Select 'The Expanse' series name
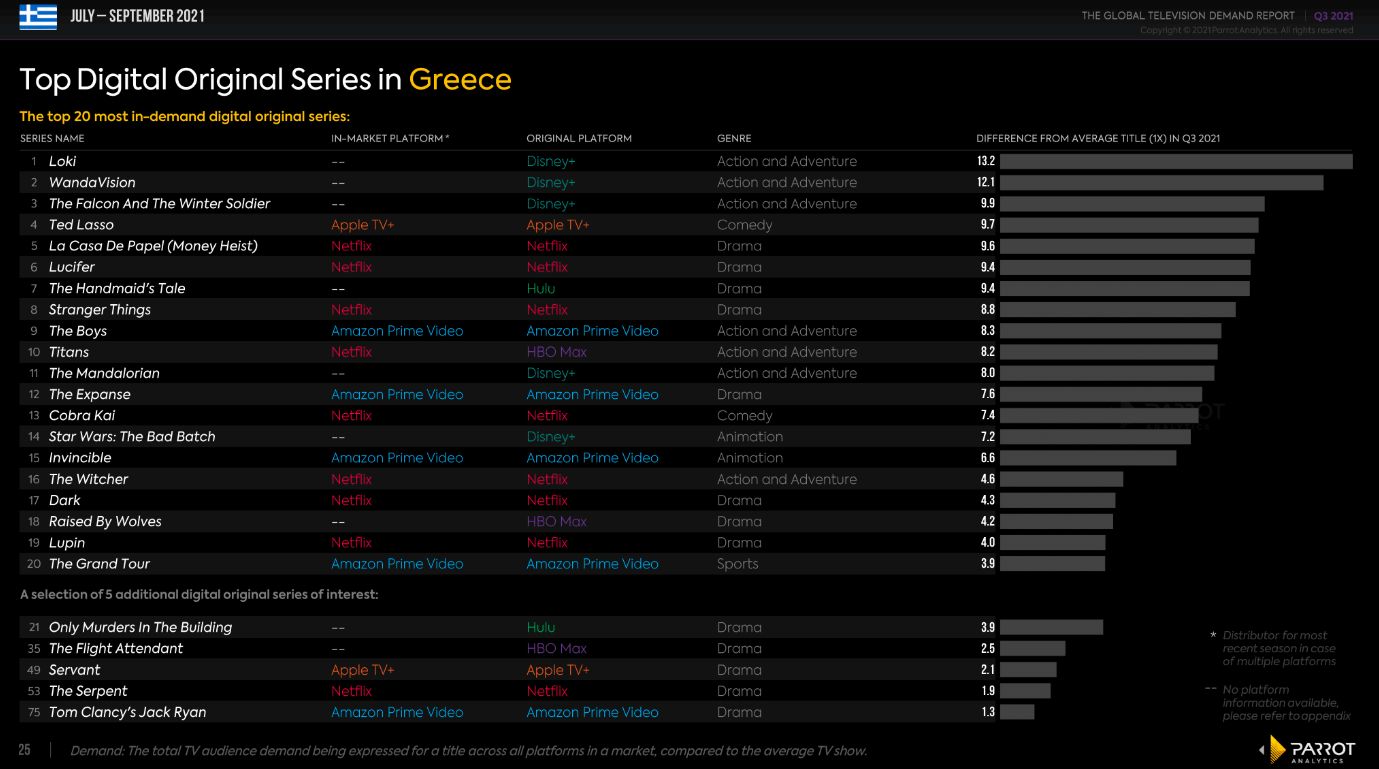Image resolution: width=1379 pixels, height=769 pixels. pyautogui.click(x=90, y=394)
